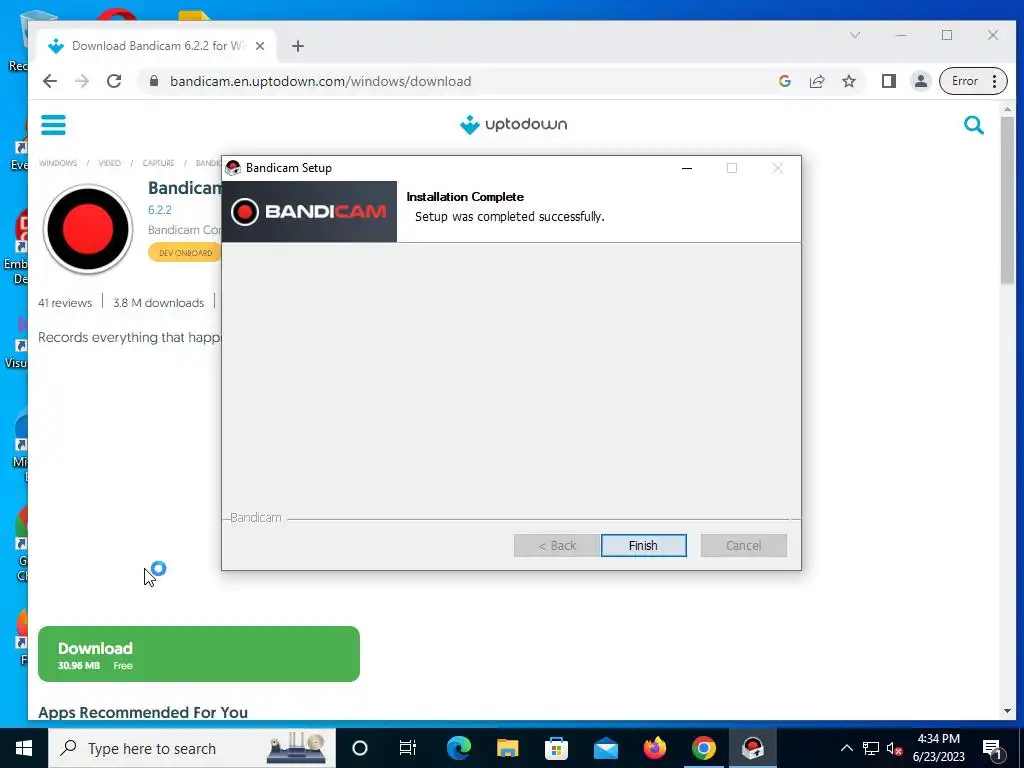This screenshot has width=1024, height=768.
Task: Open Cortana from taskbar
Action: [359, 748]
